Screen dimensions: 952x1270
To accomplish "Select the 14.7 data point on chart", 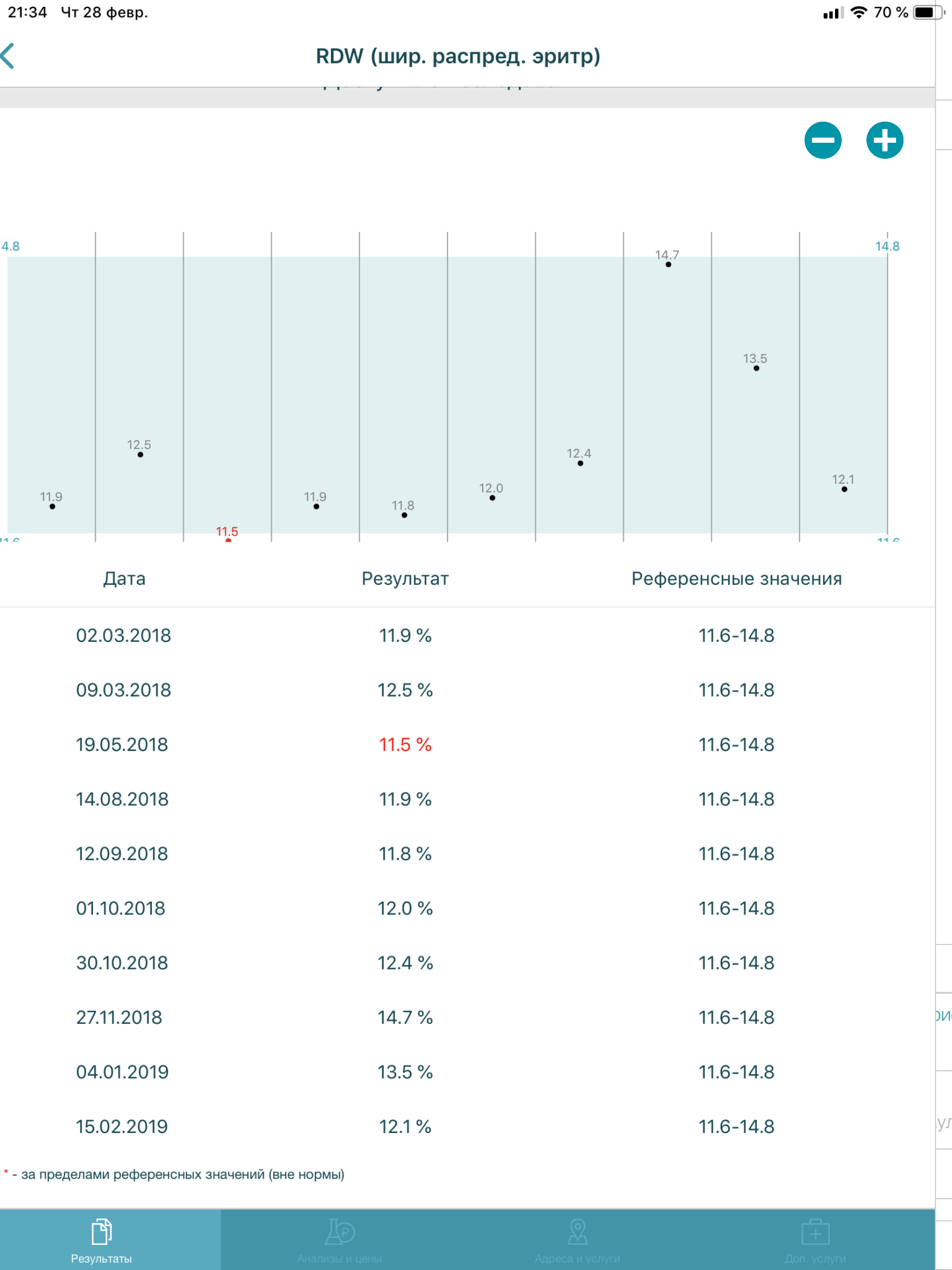I will [x=668, y=264].
